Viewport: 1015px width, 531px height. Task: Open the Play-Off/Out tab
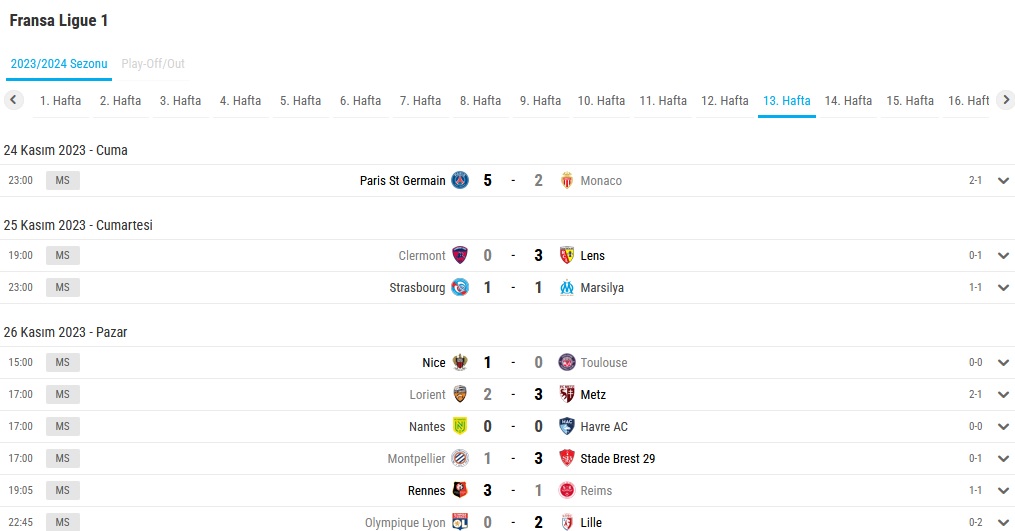point(153,63)
